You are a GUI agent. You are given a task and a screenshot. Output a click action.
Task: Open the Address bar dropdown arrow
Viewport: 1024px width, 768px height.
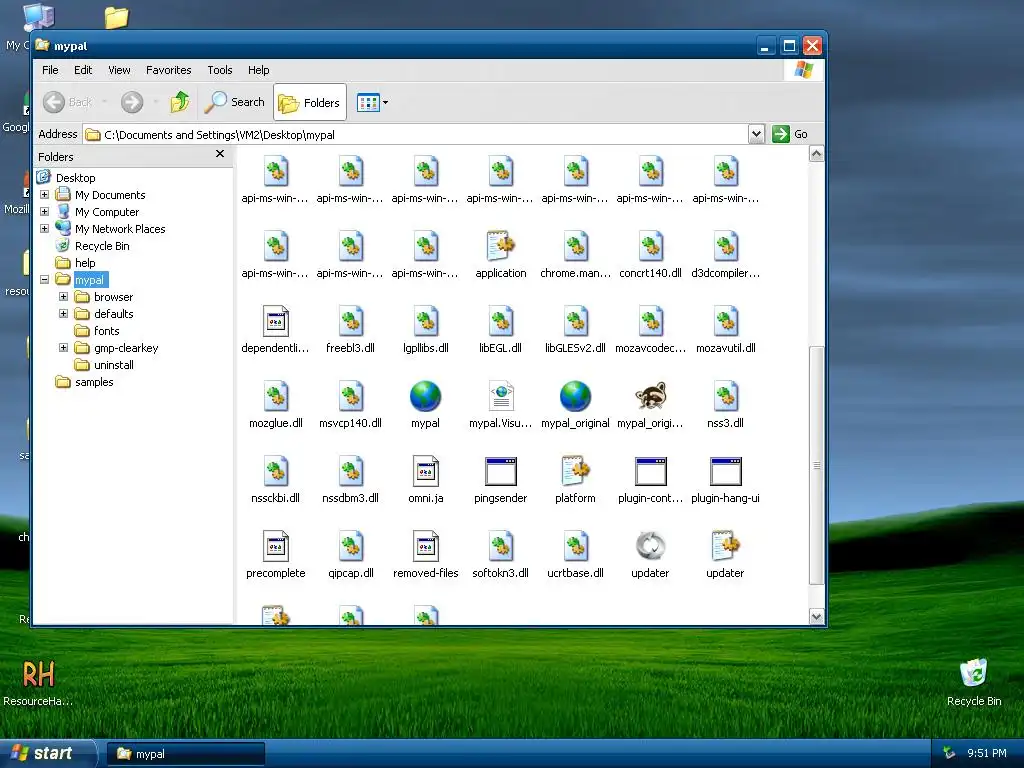756,134
